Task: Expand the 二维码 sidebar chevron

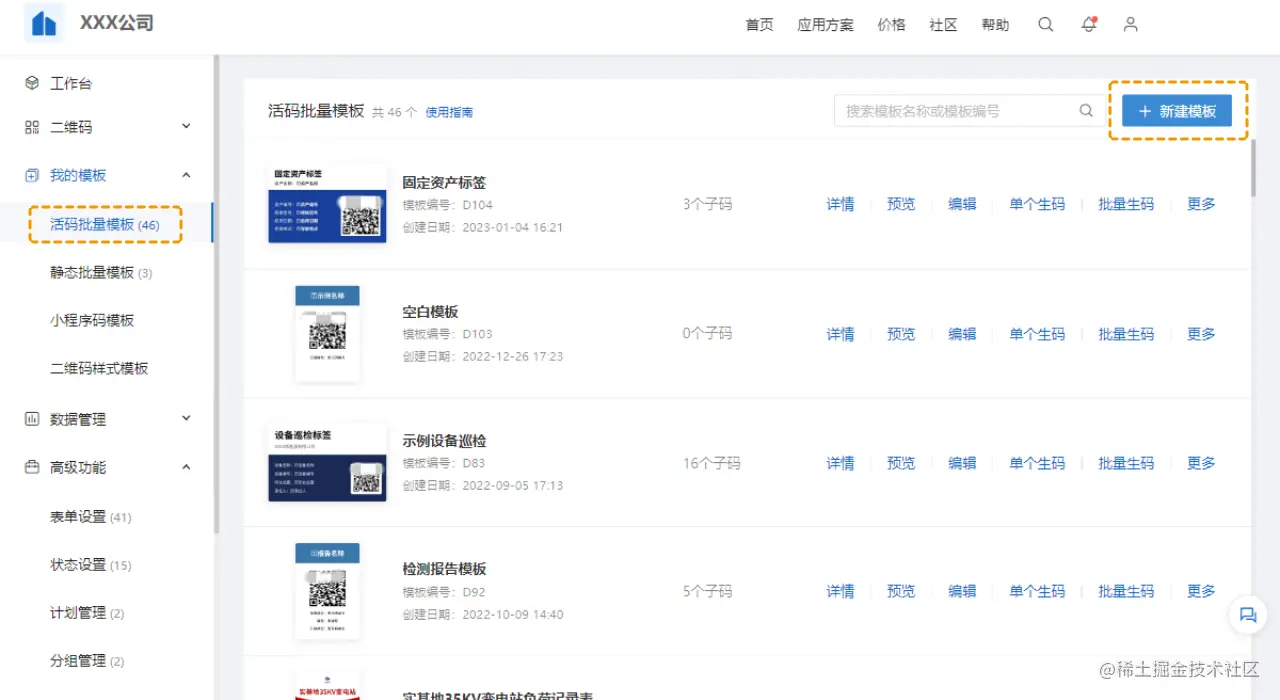Action: tap(186, 126)
